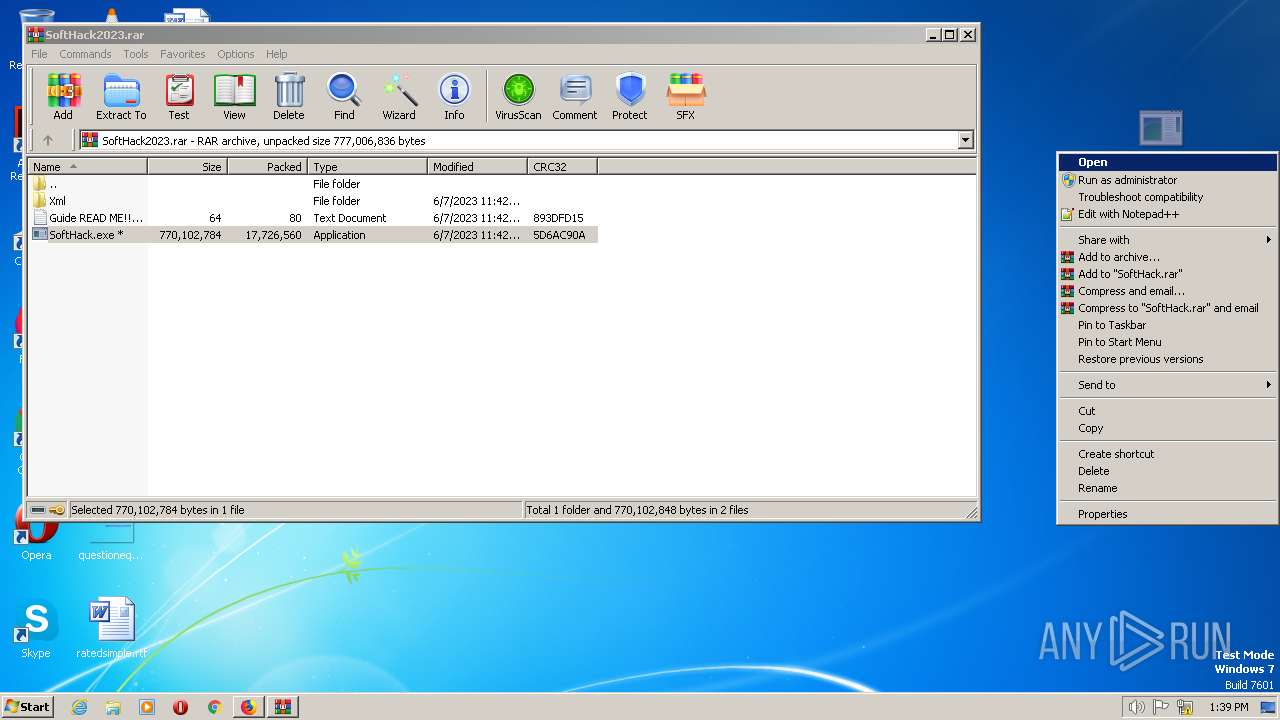Open the Favorites menu
The width and height of the screenshot is (1280, 720).
point(183,54)
